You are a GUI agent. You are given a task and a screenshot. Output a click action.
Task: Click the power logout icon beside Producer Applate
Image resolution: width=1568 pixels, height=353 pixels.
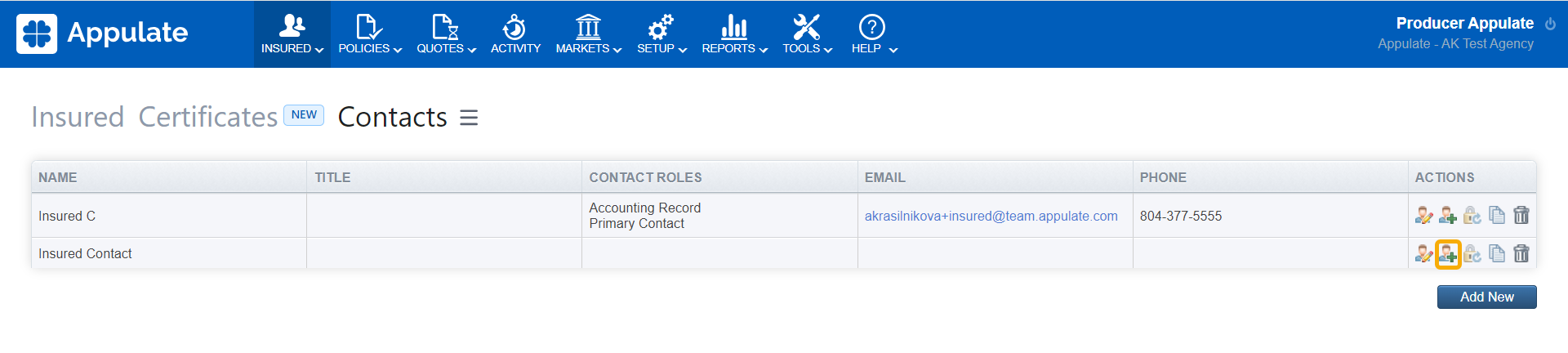(1550, 25)
